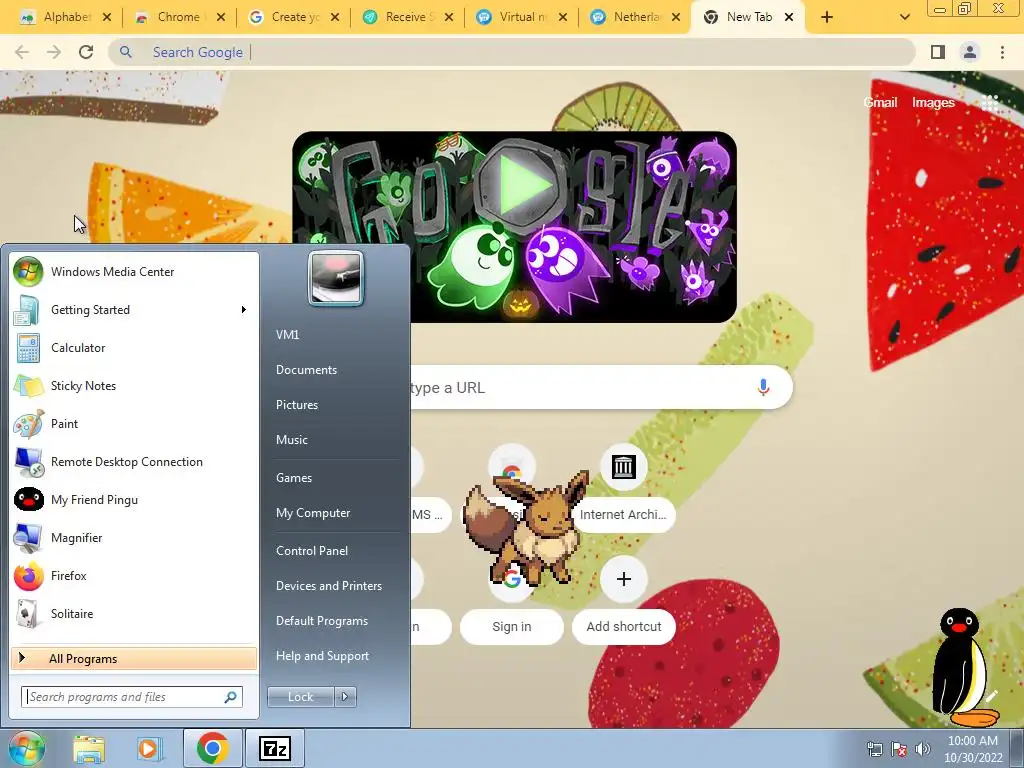Focus Search programs and files box
This screenshot has width=1024, height=768.
[132, 697]
